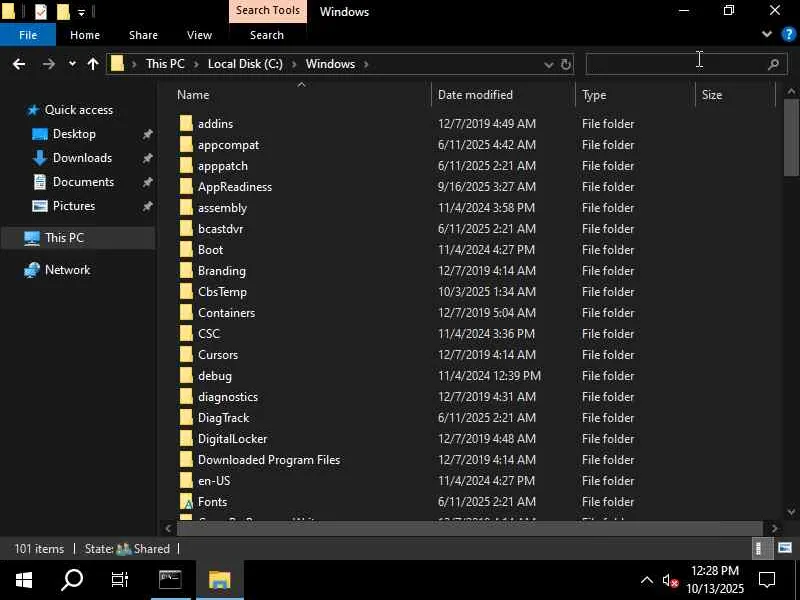Select the addins folder icon
This screenshot has height=600, width=800.
point(186,123)
